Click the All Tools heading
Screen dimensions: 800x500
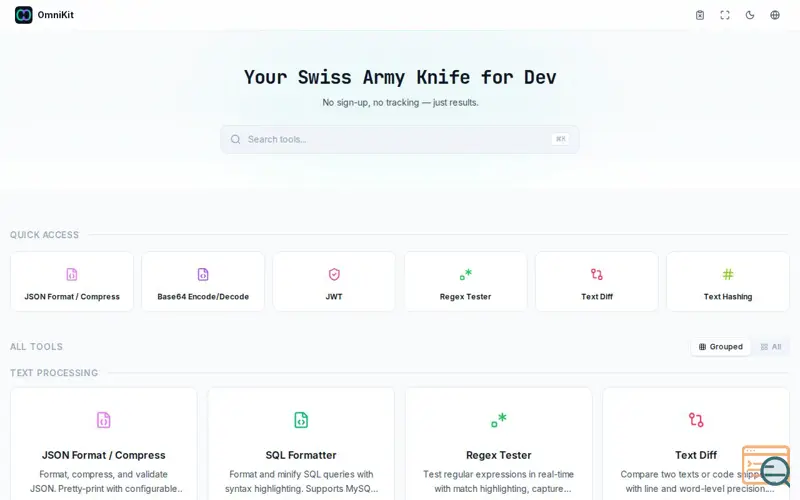[x=36, y=347]
